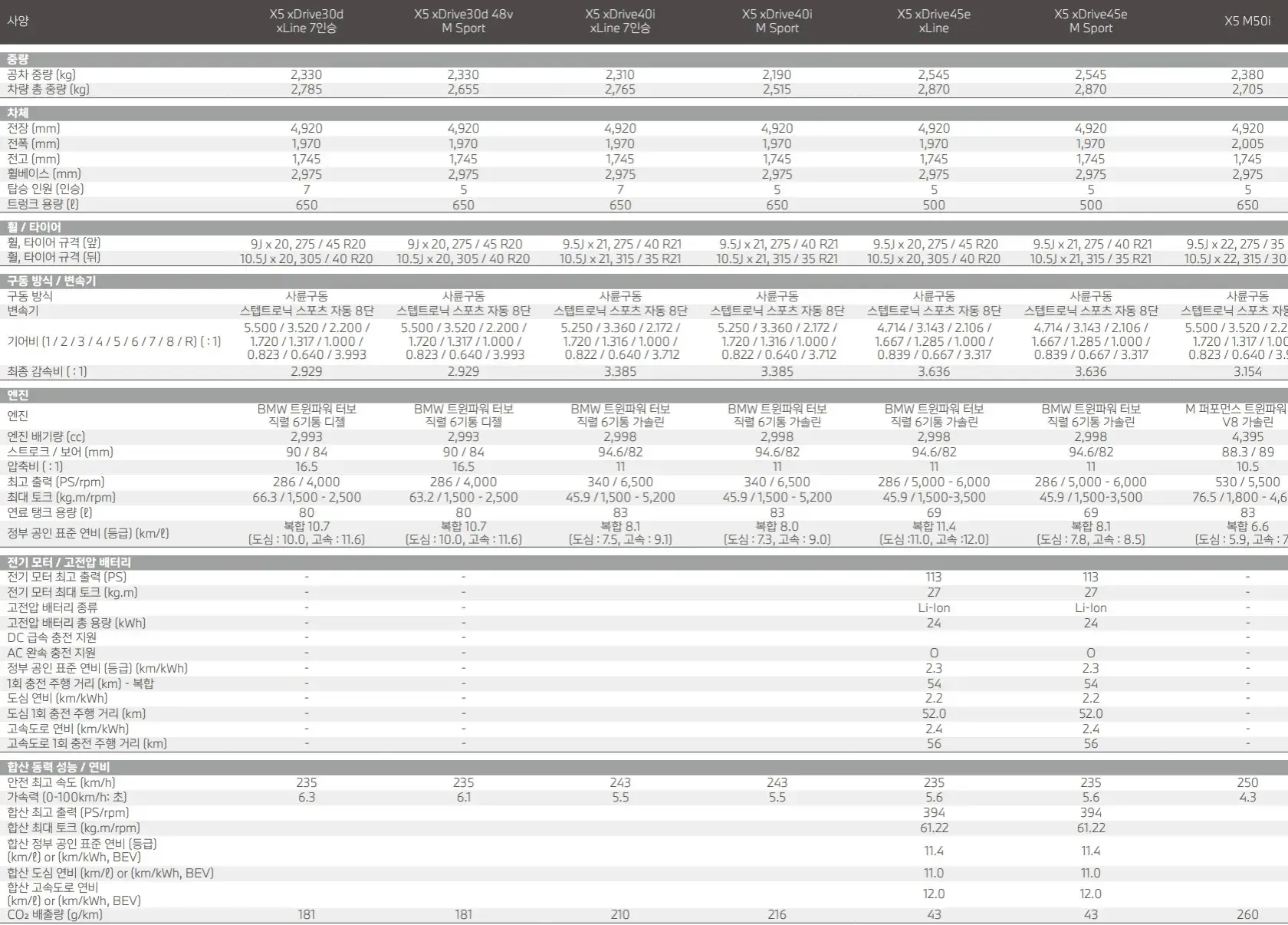The height and width of the screenshot is (925, 1288).
Task: Select the X5 xDrive30d 48v M Sport header
Action: click(463, 21)
